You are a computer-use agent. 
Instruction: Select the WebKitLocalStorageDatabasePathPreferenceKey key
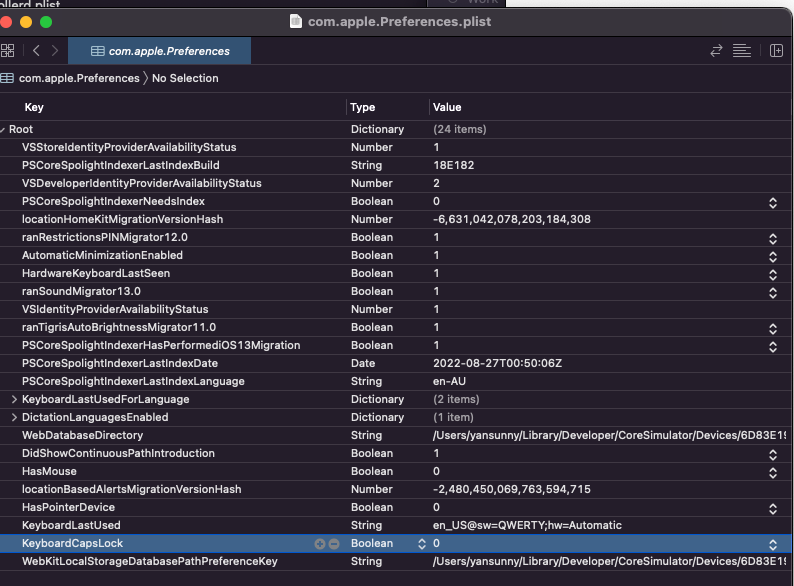click(149, 561)
